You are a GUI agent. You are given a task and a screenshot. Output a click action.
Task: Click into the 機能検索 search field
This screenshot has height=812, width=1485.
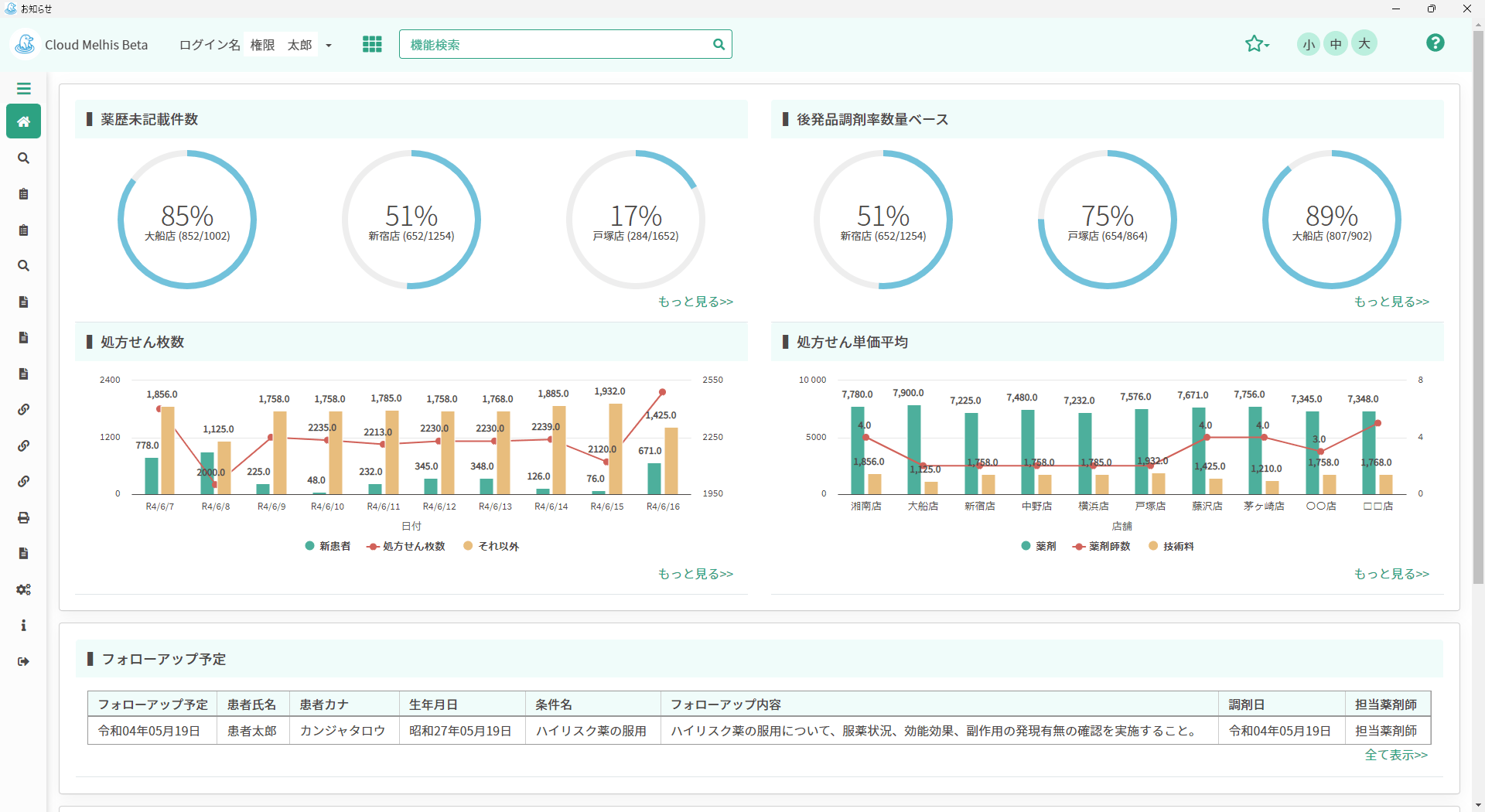(557, 45)
